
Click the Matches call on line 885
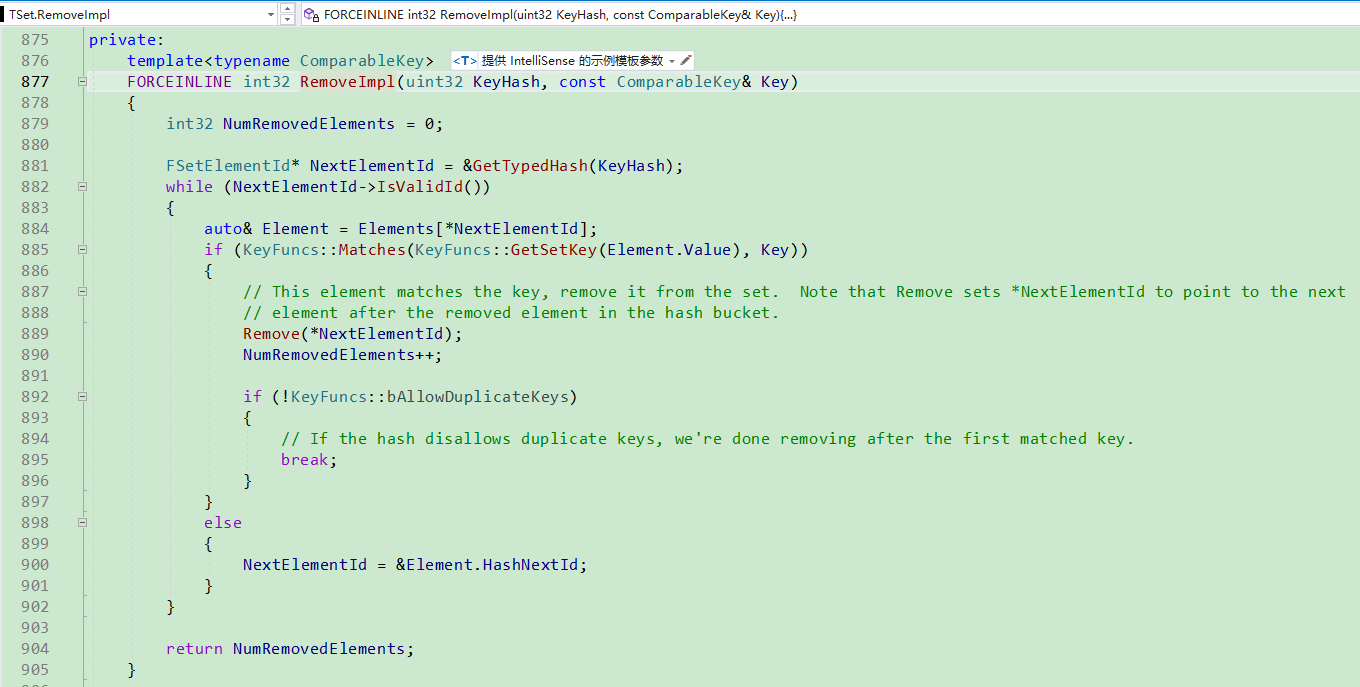pos(371,250)
